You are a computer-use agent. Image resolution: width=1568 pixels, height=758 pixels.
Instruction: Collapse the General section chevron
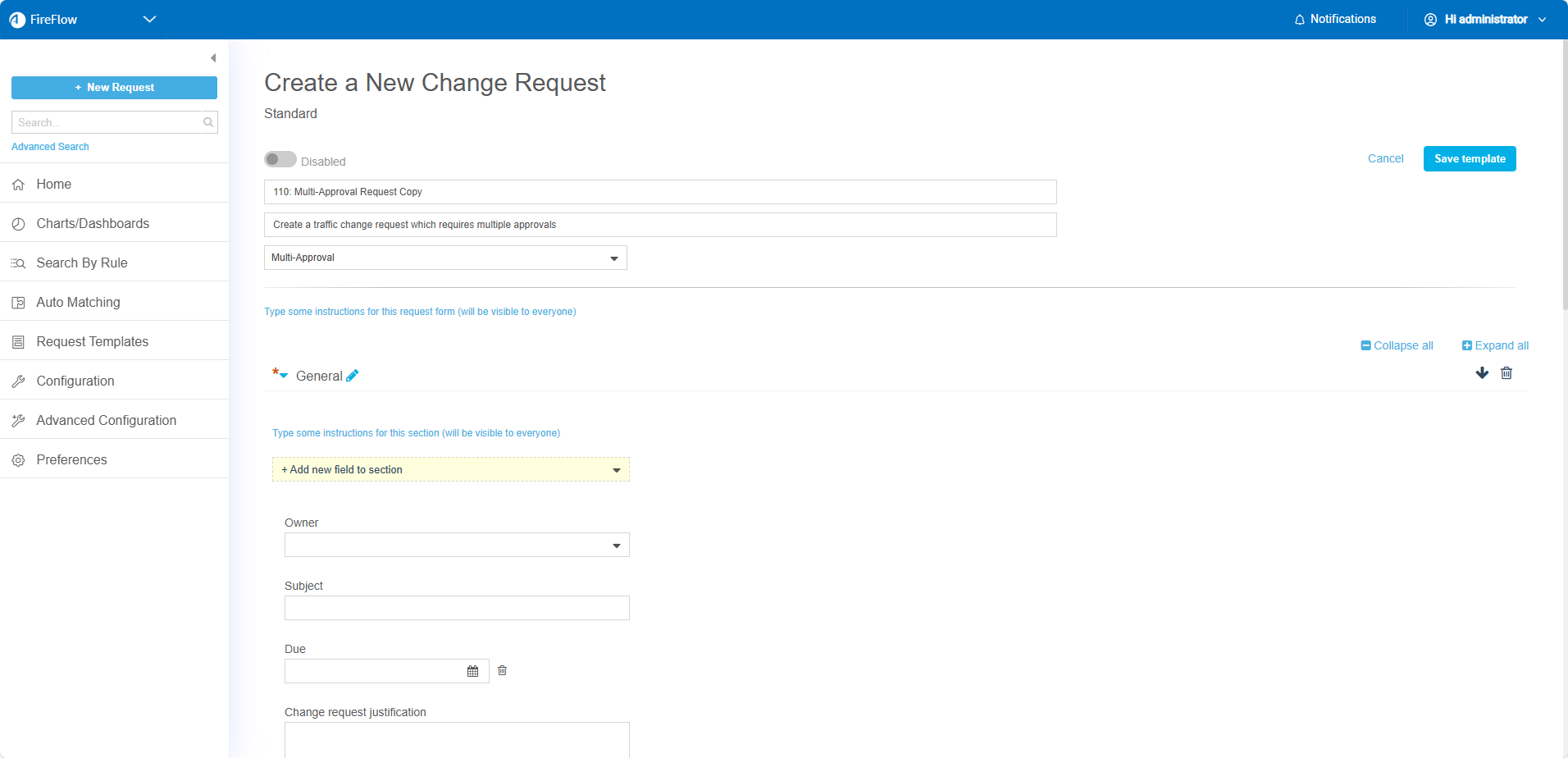point(284,376)
